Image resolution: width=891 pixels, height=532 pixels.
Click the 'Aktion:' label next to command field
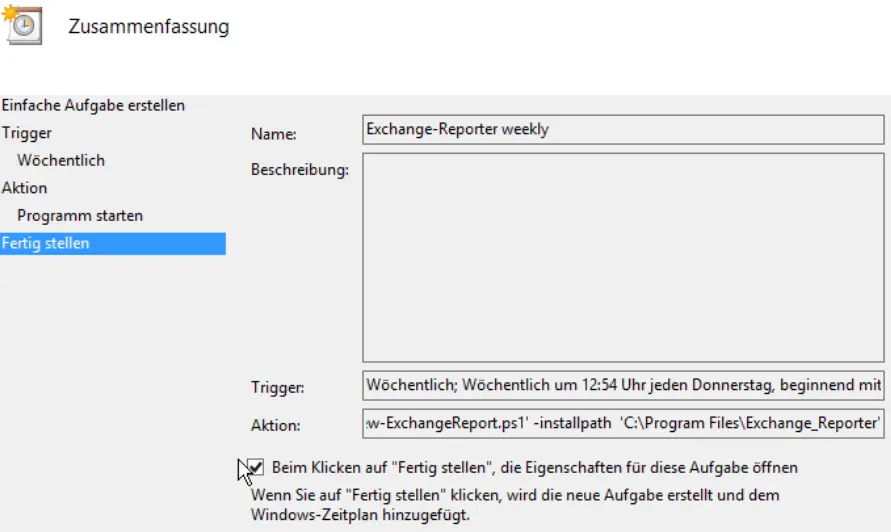pyautogui.click(x=275, y=426)
